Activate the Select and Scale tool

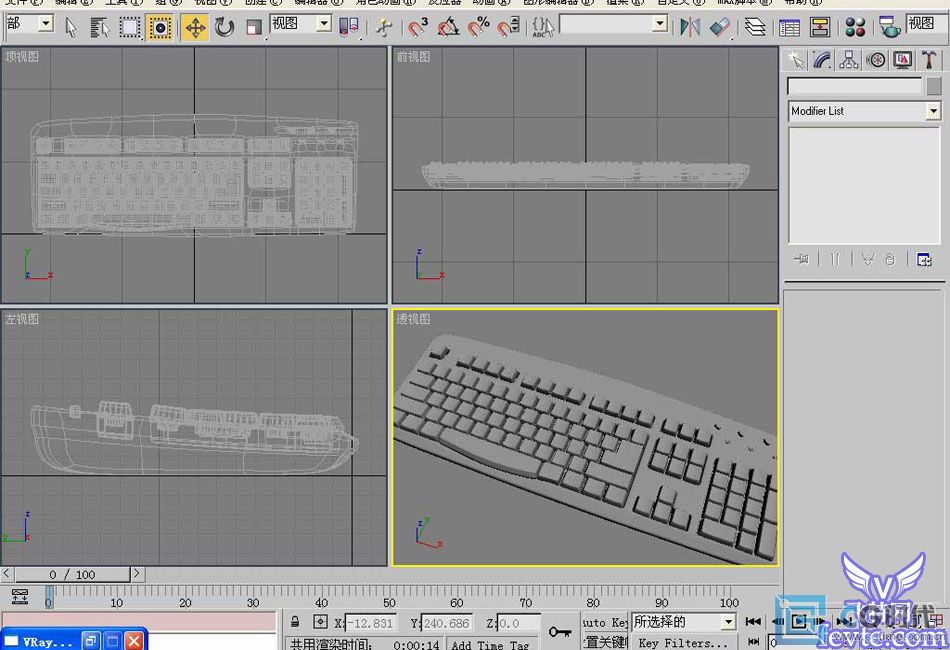point(254,27)
